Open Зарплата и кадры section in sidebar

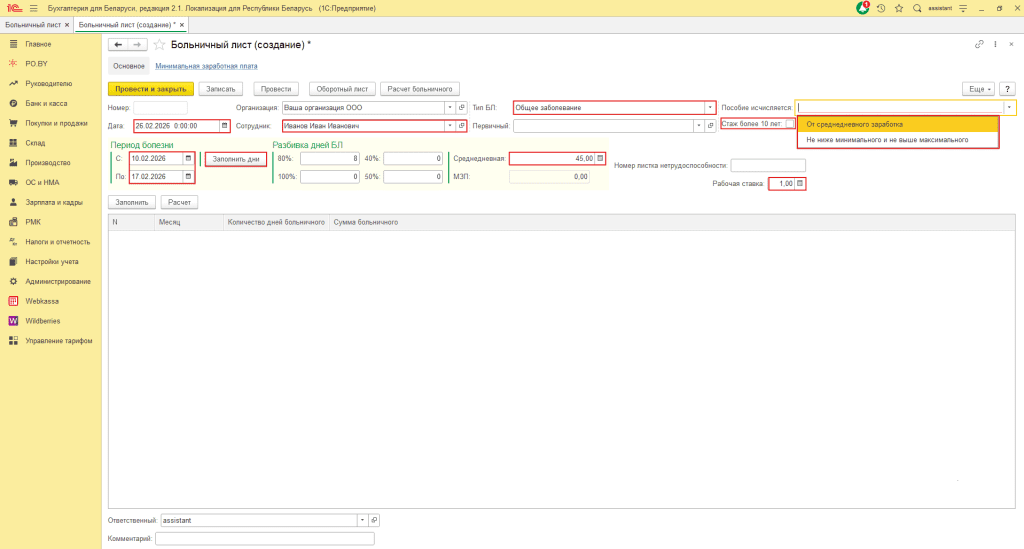pos(54,202)
